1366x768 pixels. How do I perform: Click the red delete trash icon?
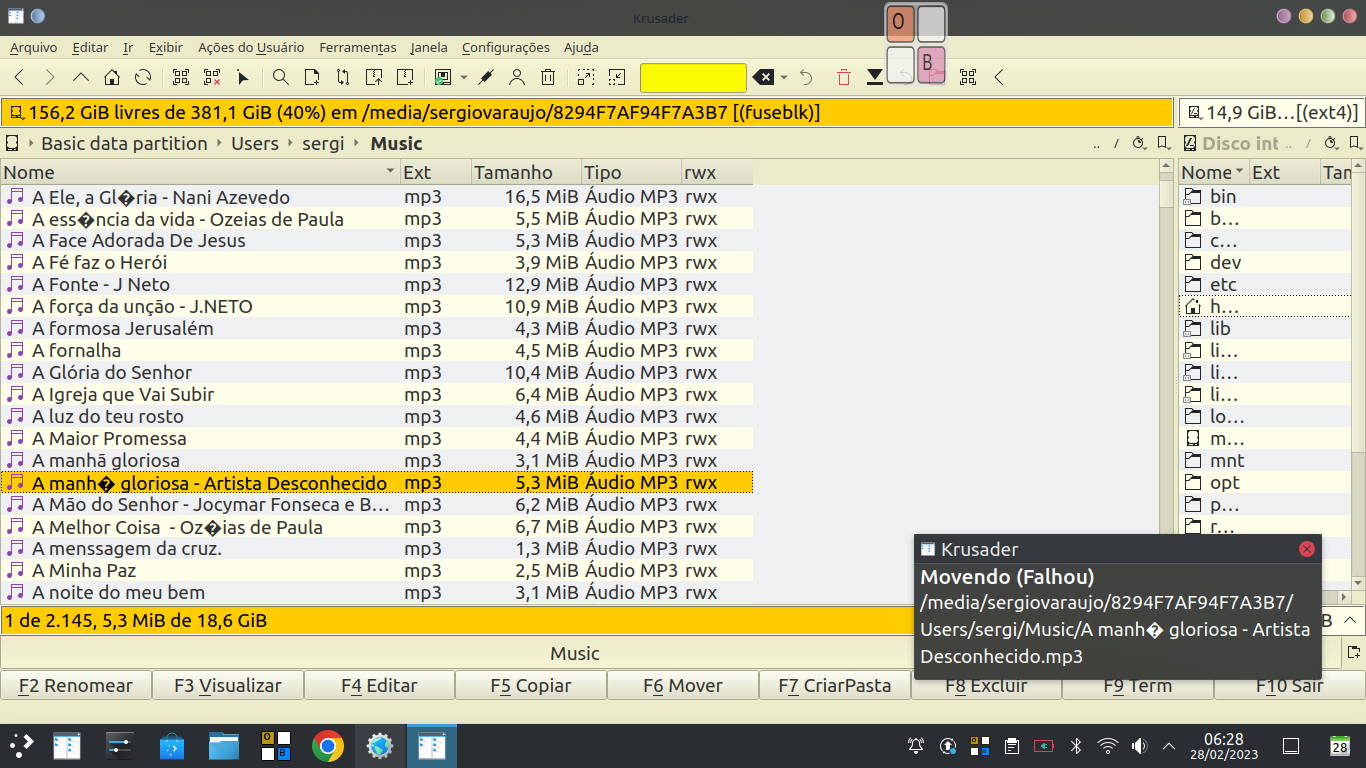pyautogui.click(x=844, y=77)
